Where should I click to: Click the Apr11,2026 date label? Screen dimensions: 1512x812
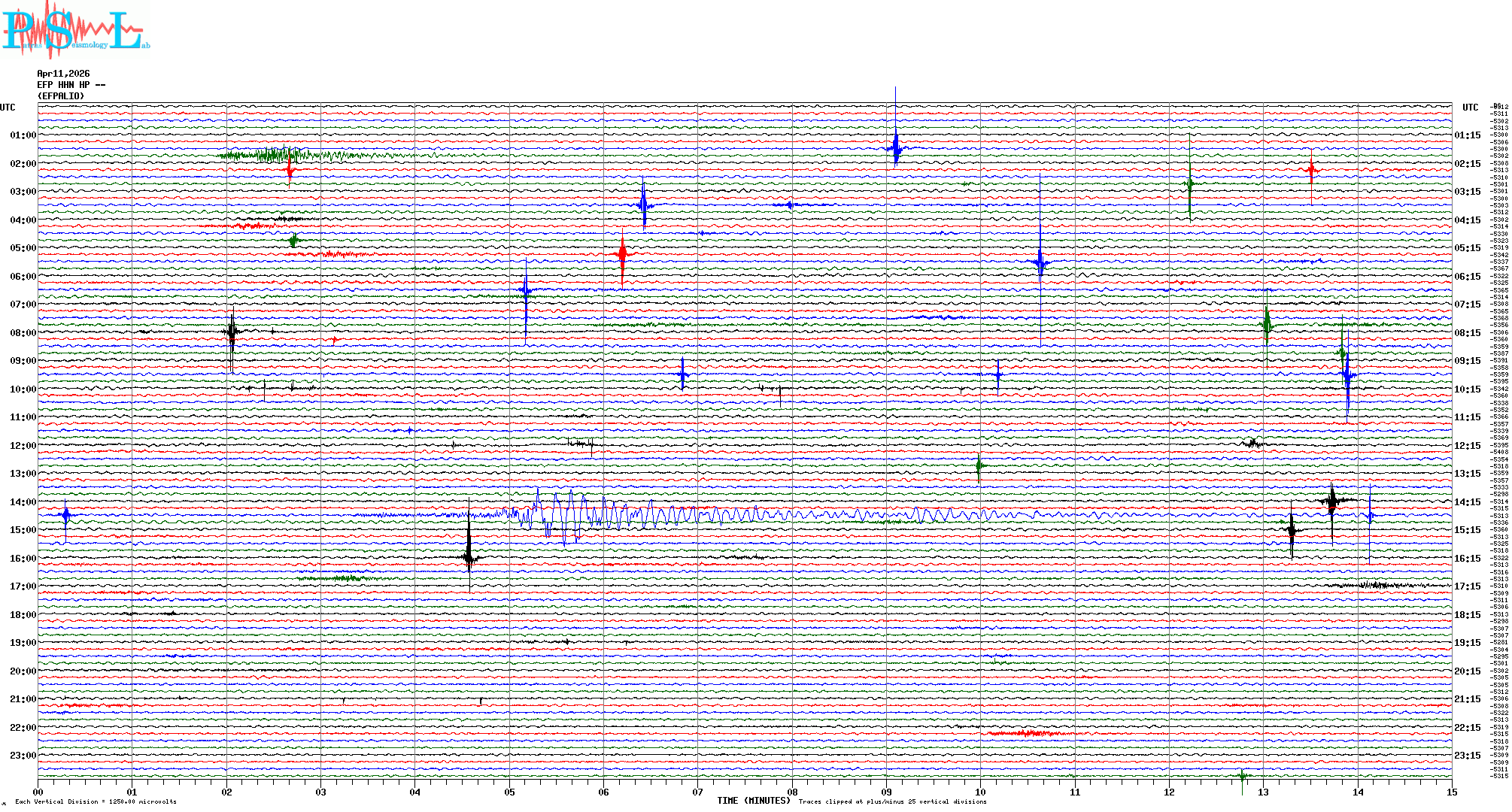(x=63, y=74)
